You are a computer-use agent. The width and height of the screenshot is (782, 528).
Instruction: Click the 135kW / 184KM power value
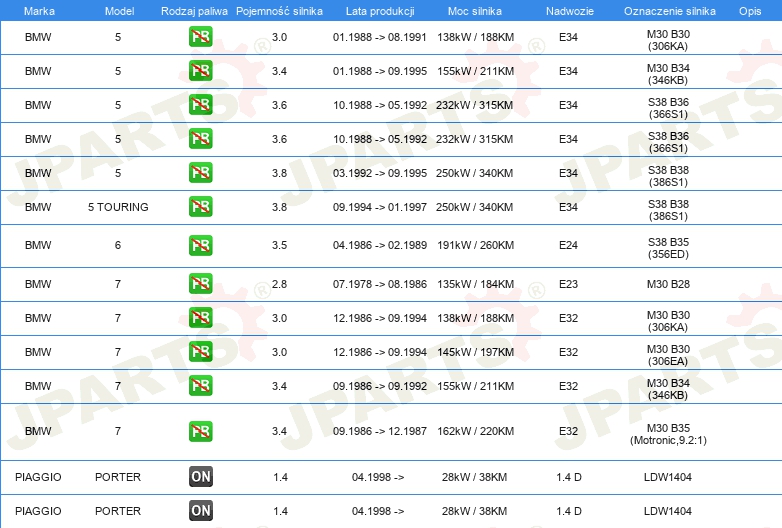(x=475, y=284)
